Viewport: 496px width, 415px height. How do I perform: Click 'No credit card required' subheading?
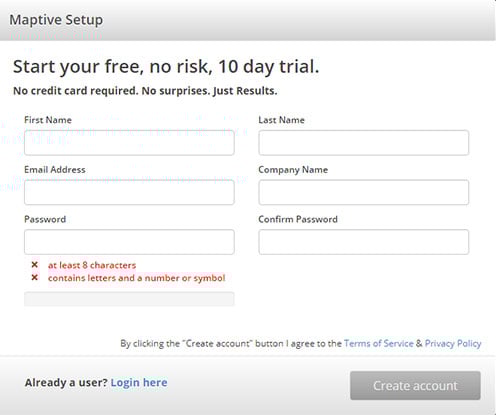(145, 91)
